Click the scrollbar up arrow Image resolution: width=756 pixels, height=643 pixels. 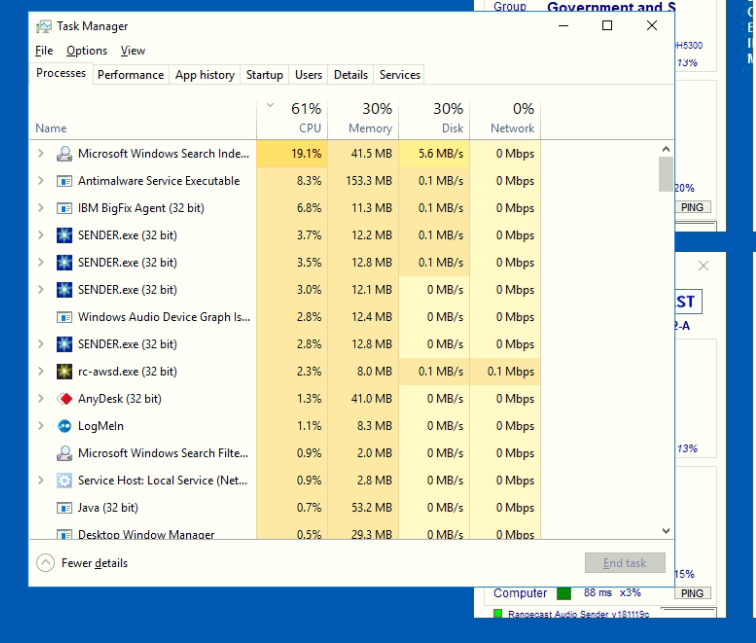pyautogui.click(x=666, y=149)
